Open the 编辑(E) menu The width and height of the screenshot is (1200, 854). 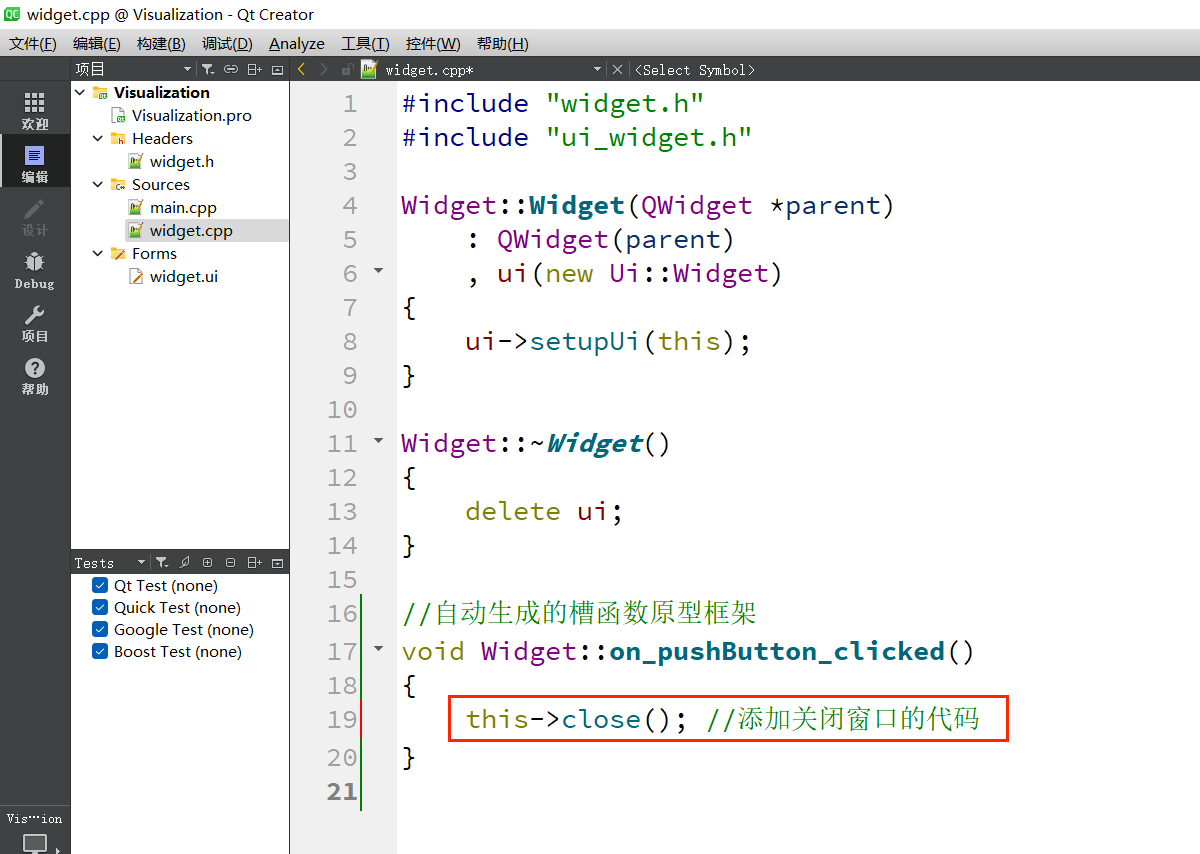(96, 43)
